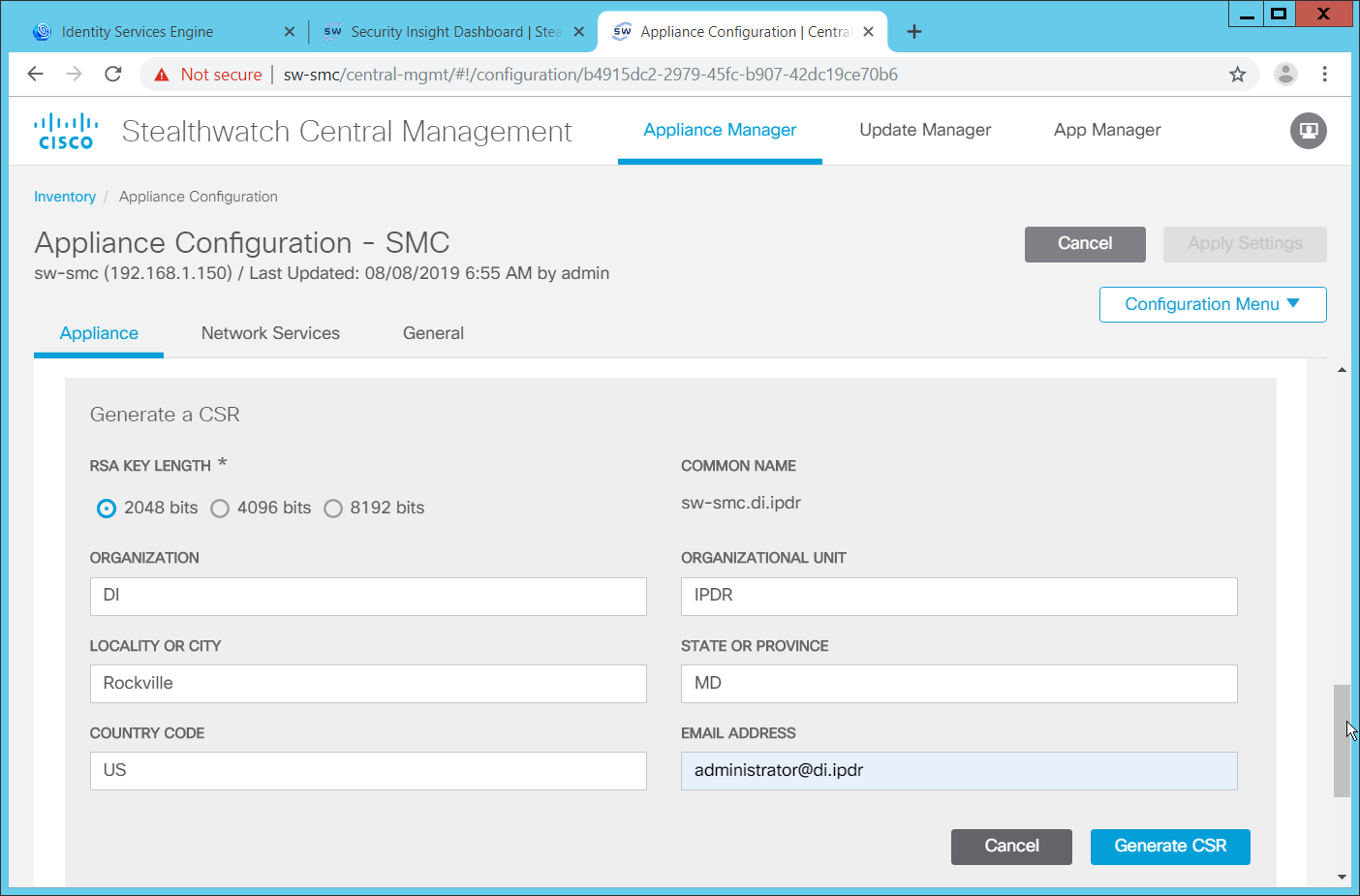This screenshot has height=896, width=1360.
Task: Reload the page
Action: tap(113, 75)
